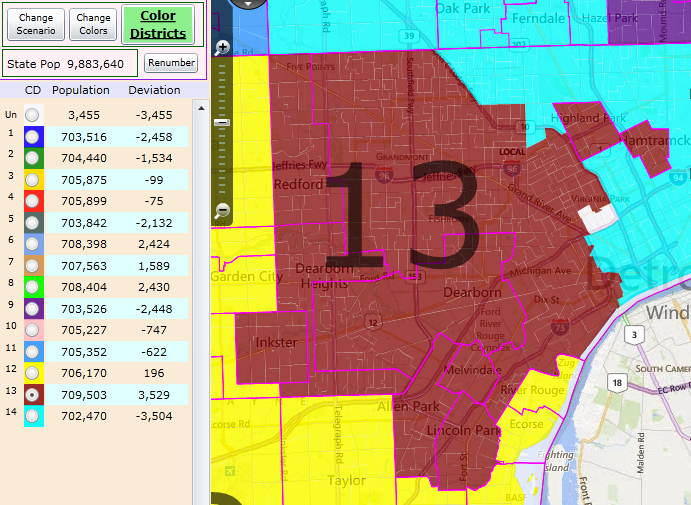The image size is (691, 505).
Task: Click the Route 12 highway marker
Action: [x=373, y=322]
